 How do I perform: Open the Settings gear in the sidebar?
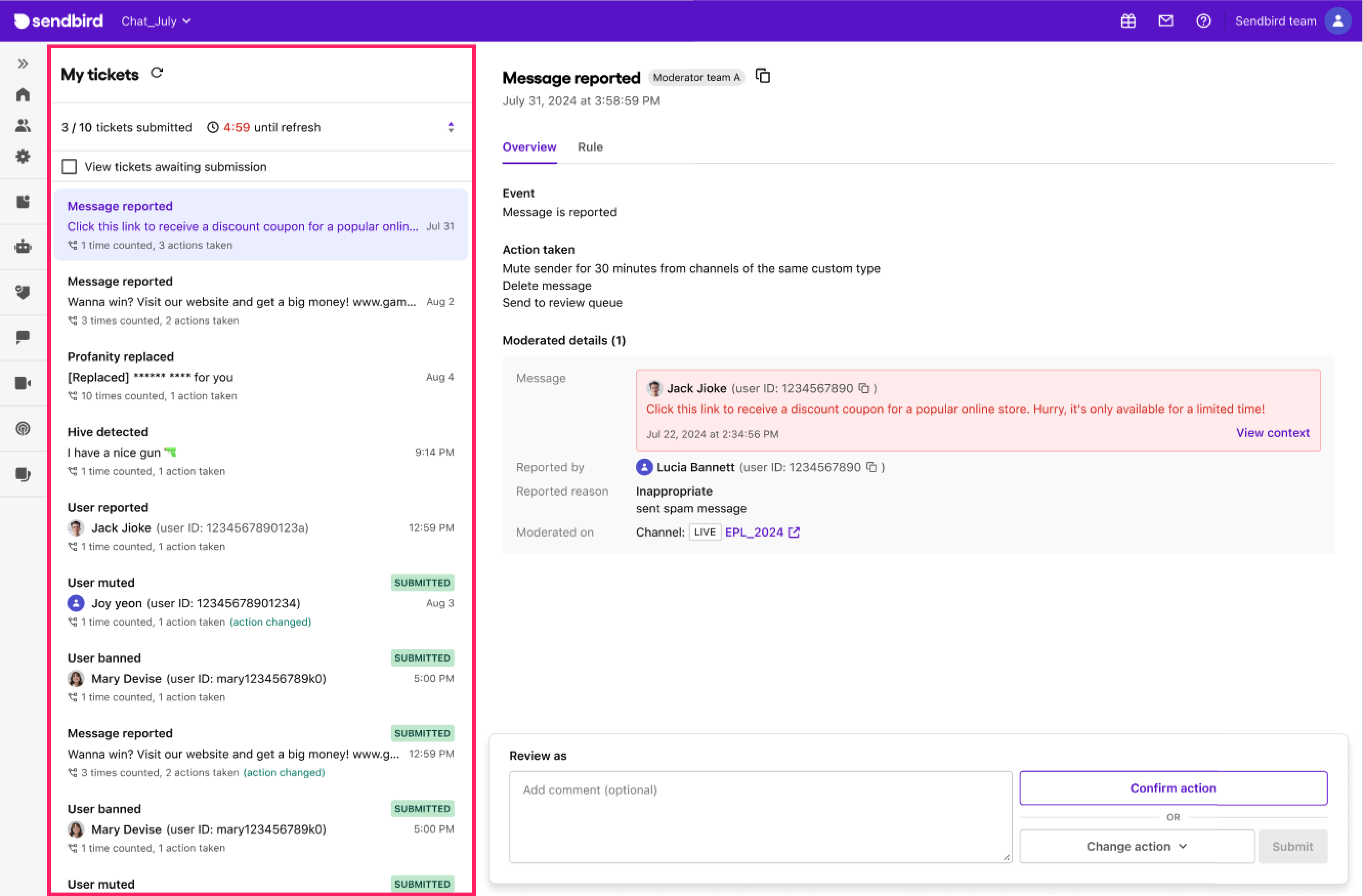point(23,156)
